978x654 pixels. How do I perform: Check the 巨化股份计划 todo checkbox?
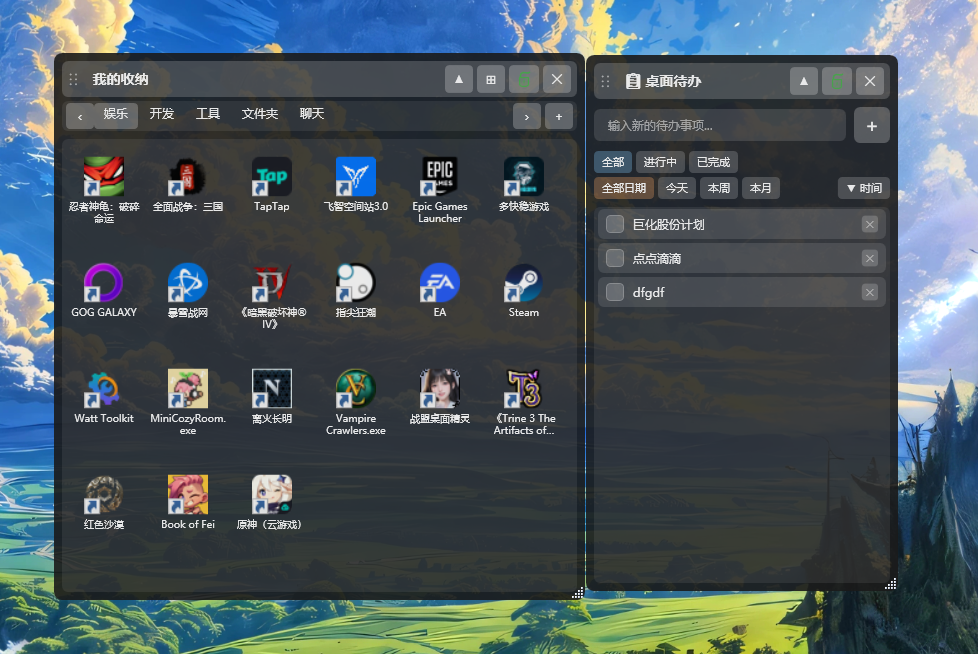click(x=615, y=224)
